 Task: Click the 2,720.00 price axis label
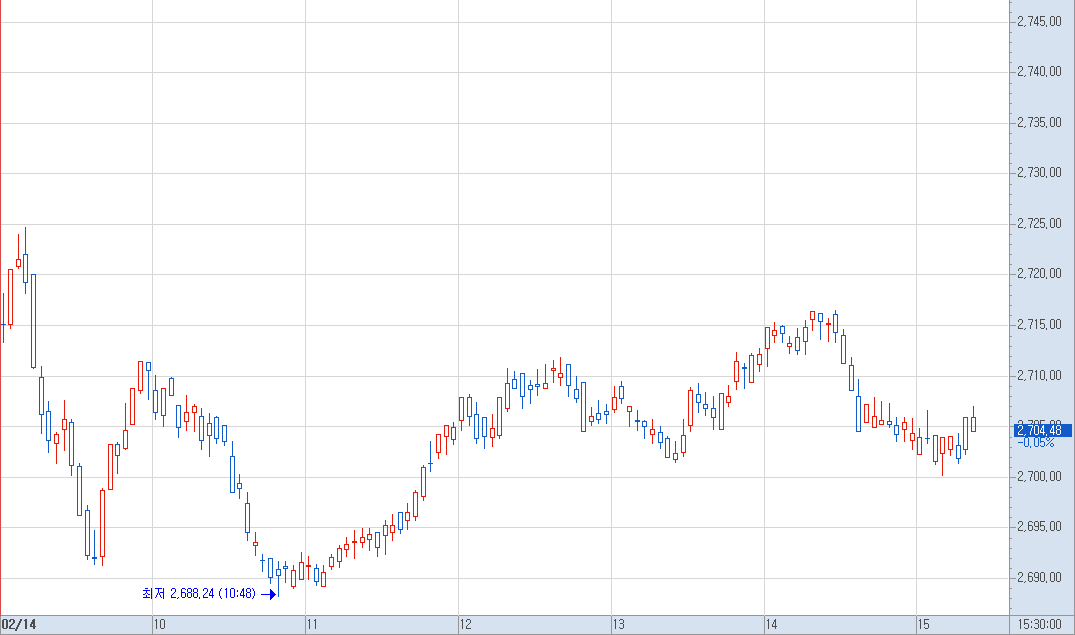1039,273
